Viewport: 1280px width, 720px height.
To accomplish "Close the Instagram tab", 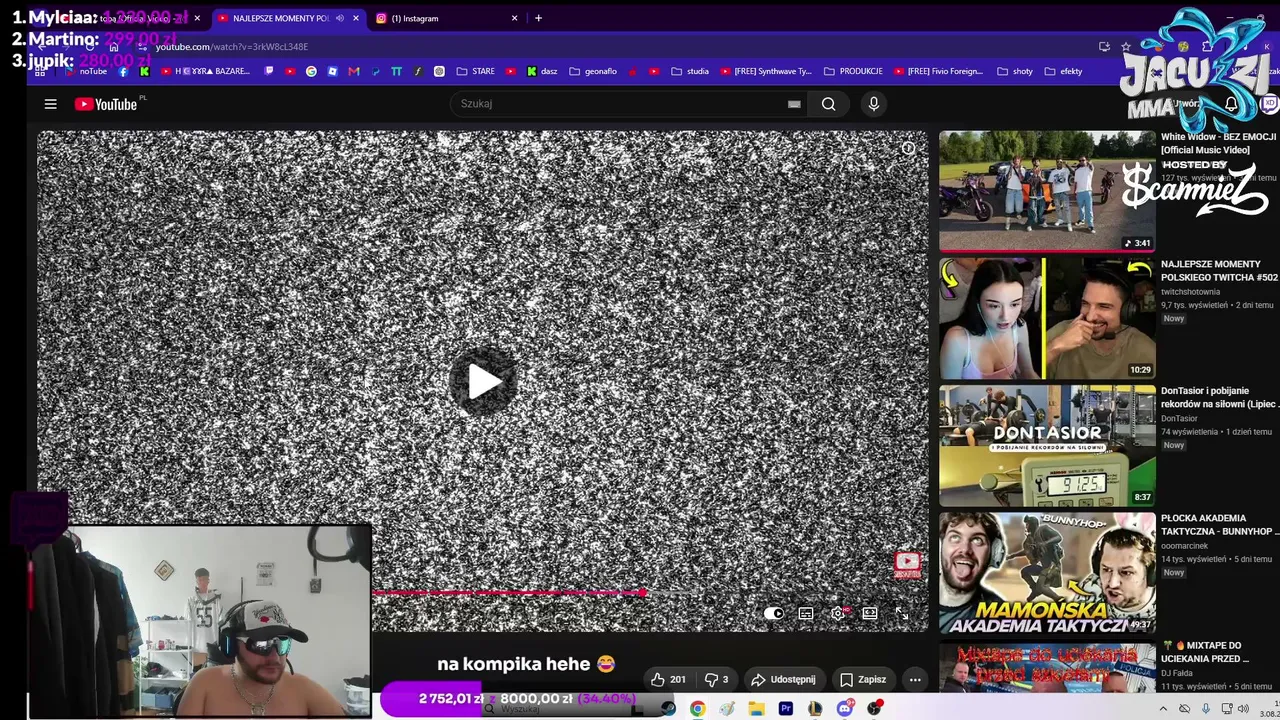I will [x=515, y=18].
